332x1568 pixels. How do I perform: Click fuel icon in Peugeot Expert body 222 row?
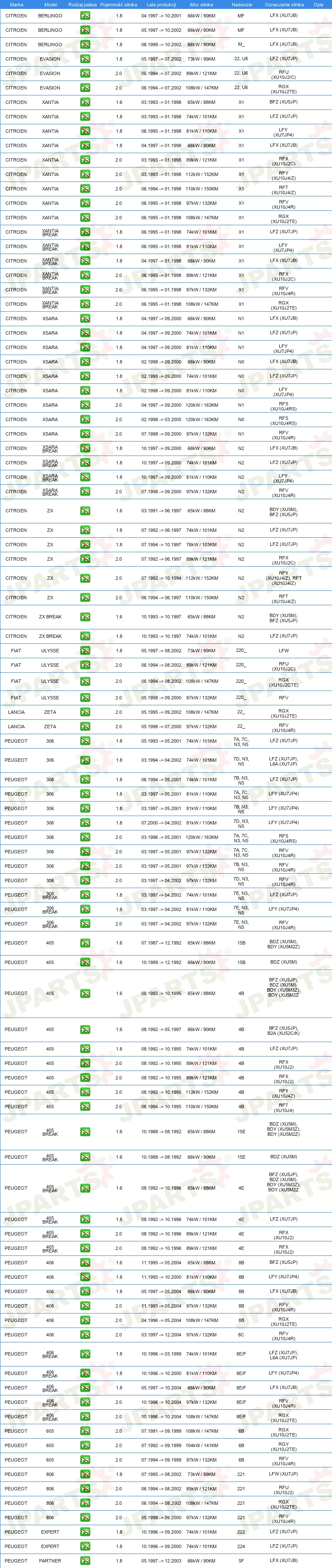84,1532
